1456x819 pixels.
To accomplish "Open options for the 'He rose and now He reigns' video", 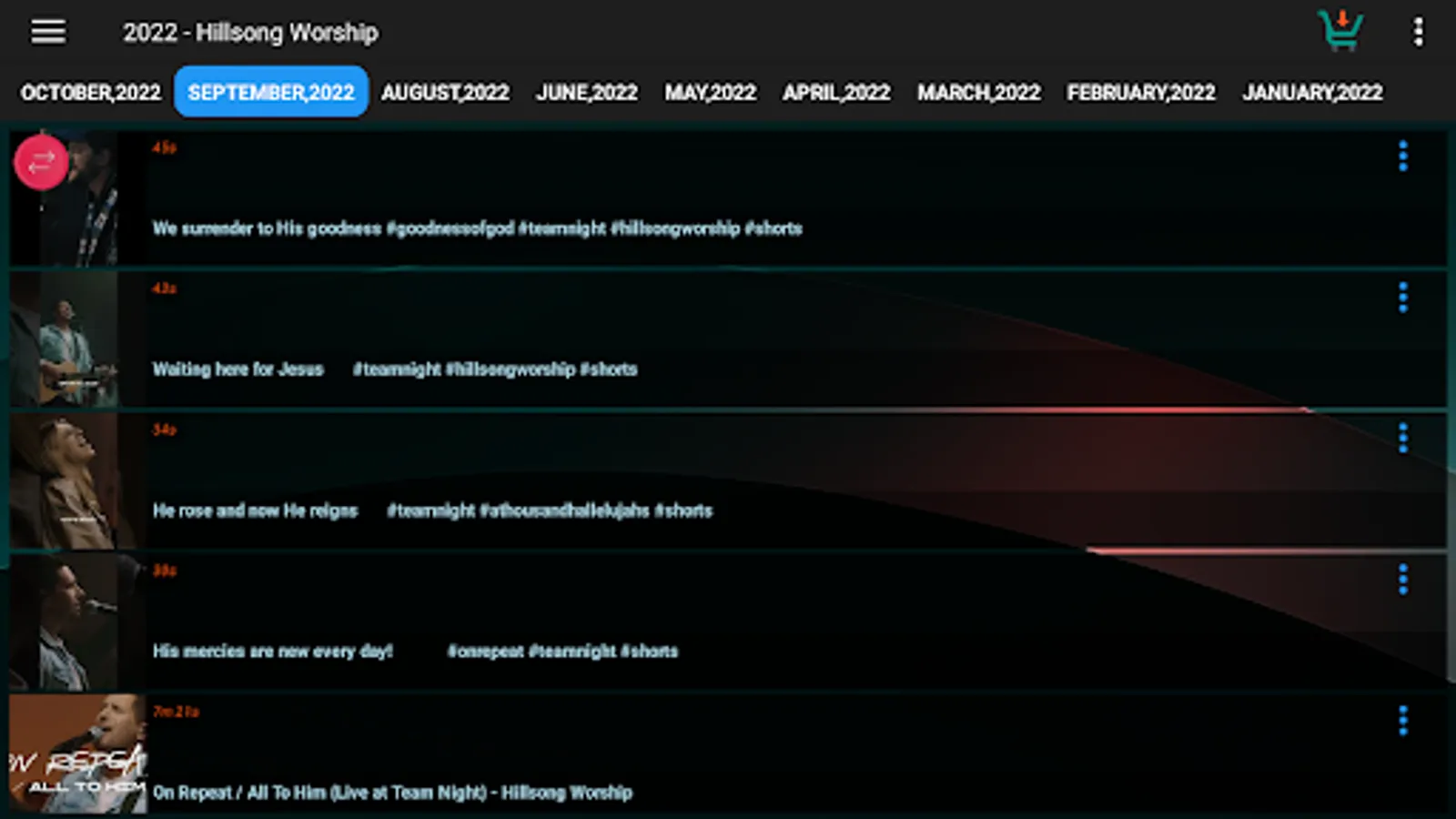I will tap(1403, 438).
